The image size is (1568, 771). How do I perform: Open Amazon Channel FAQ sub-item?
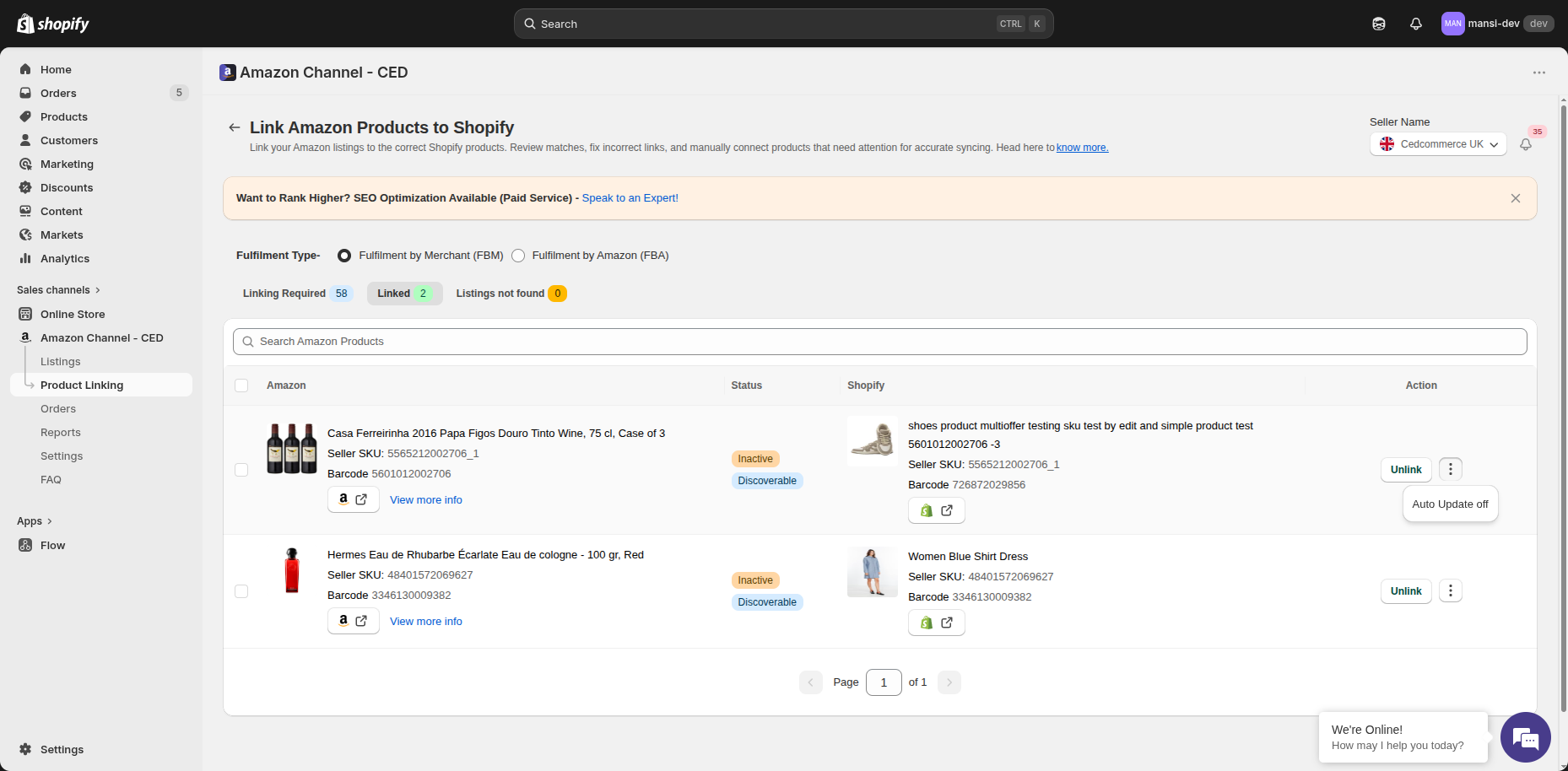click(51, 479)
